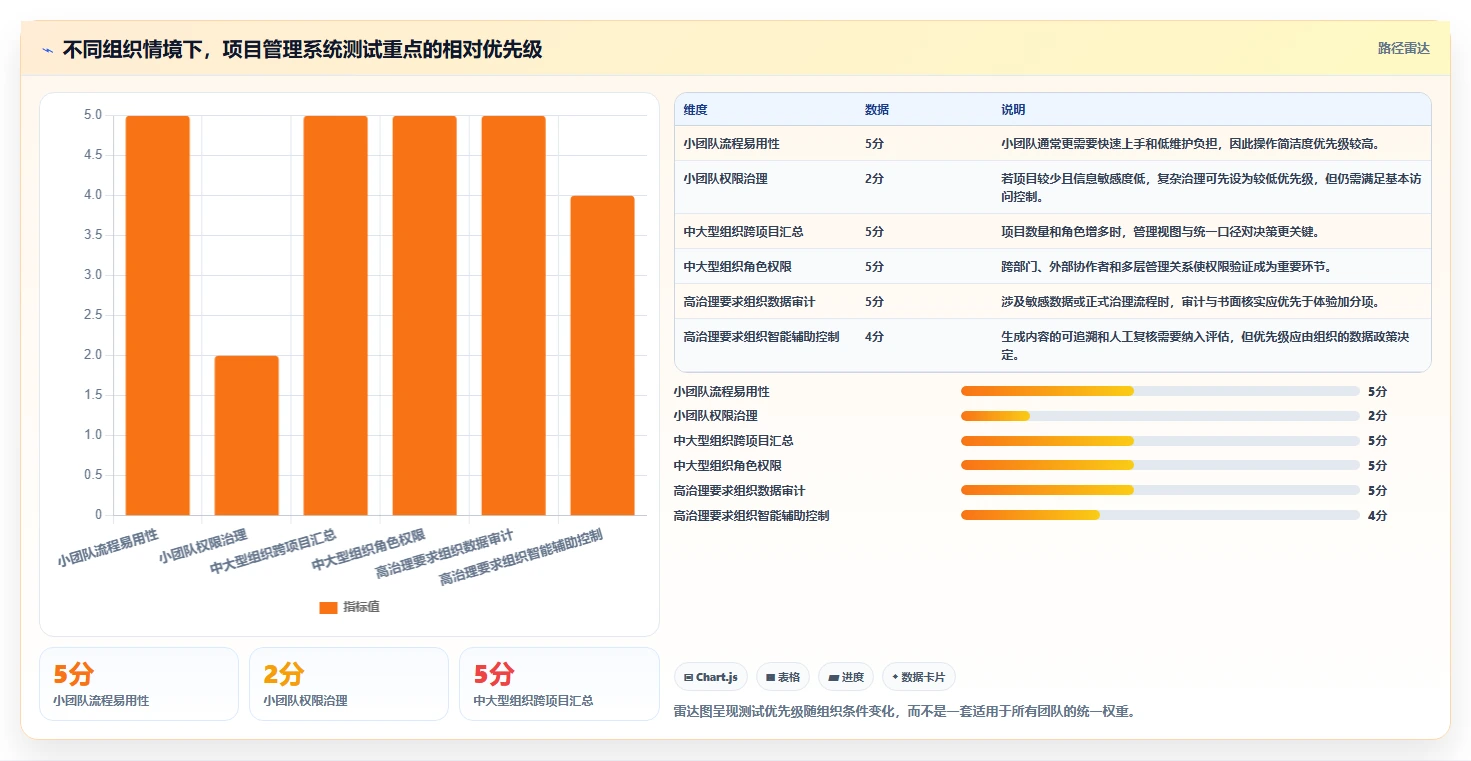Screen dimensions: 1471x761
Task: Click the 高治理要求组织智能辅助控制 progress bar
Action: pos(1160,515)
